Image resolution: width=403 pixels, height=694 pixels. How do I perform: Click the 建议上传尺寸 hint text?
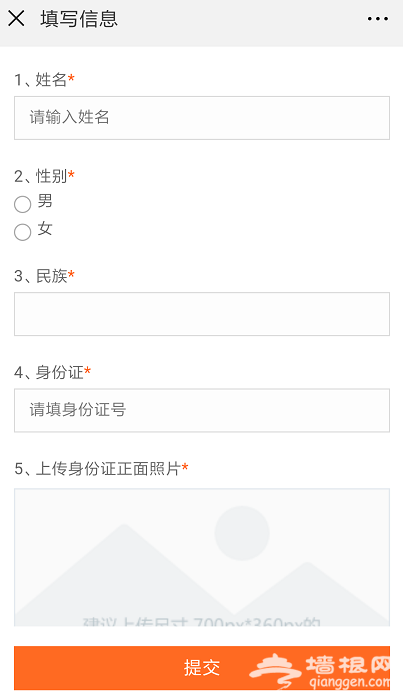pyautogui.click(x=201, y=621)
